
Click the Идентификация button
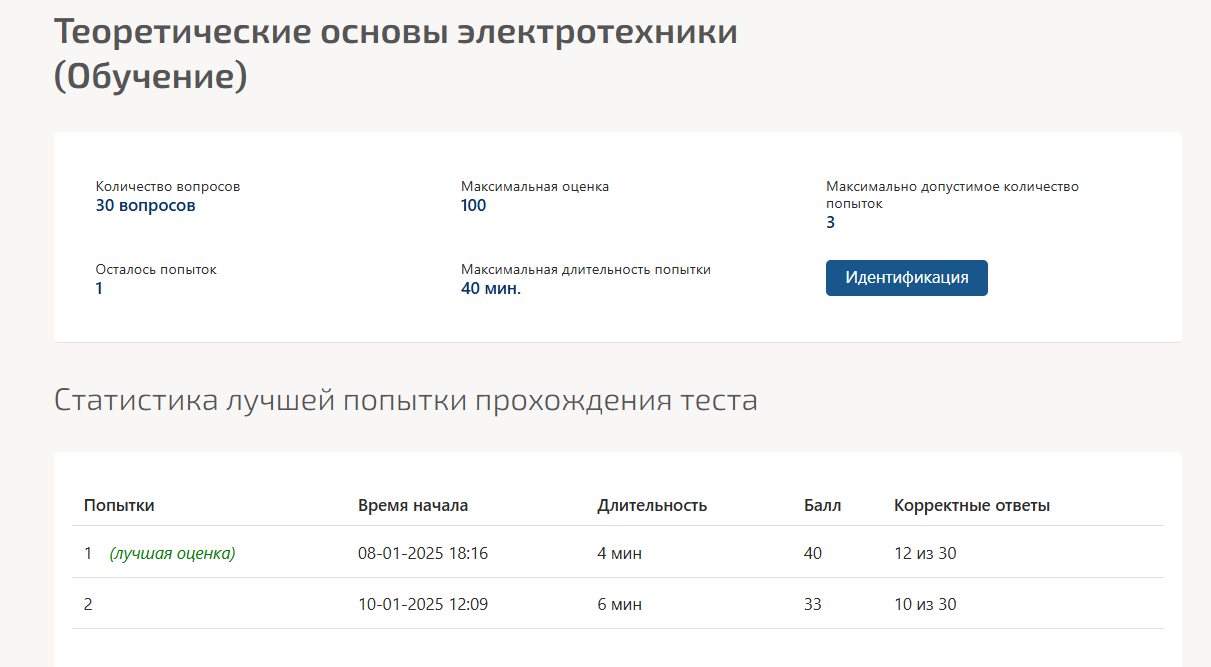click(x=906, y=278)
